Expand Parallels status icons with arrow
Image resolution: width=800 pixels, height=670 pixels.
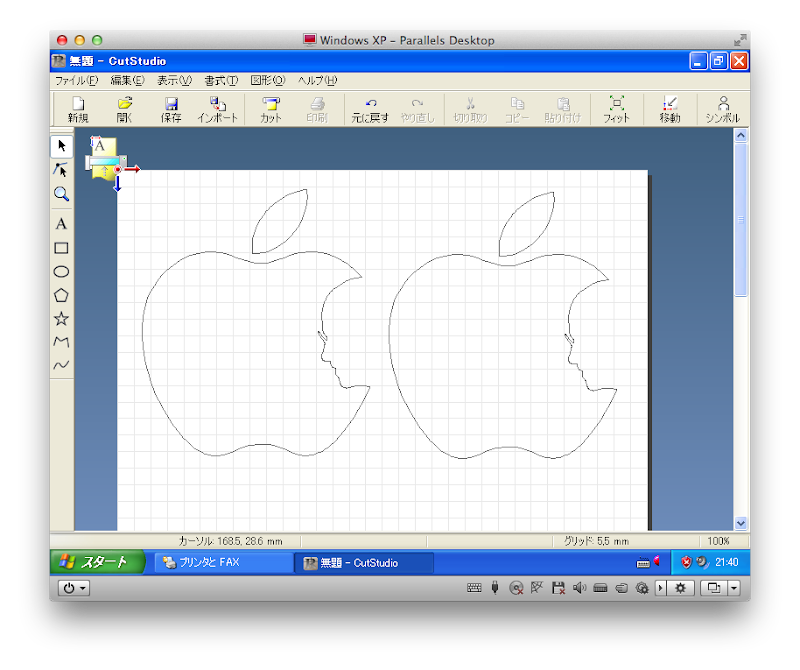pos(660,588)
